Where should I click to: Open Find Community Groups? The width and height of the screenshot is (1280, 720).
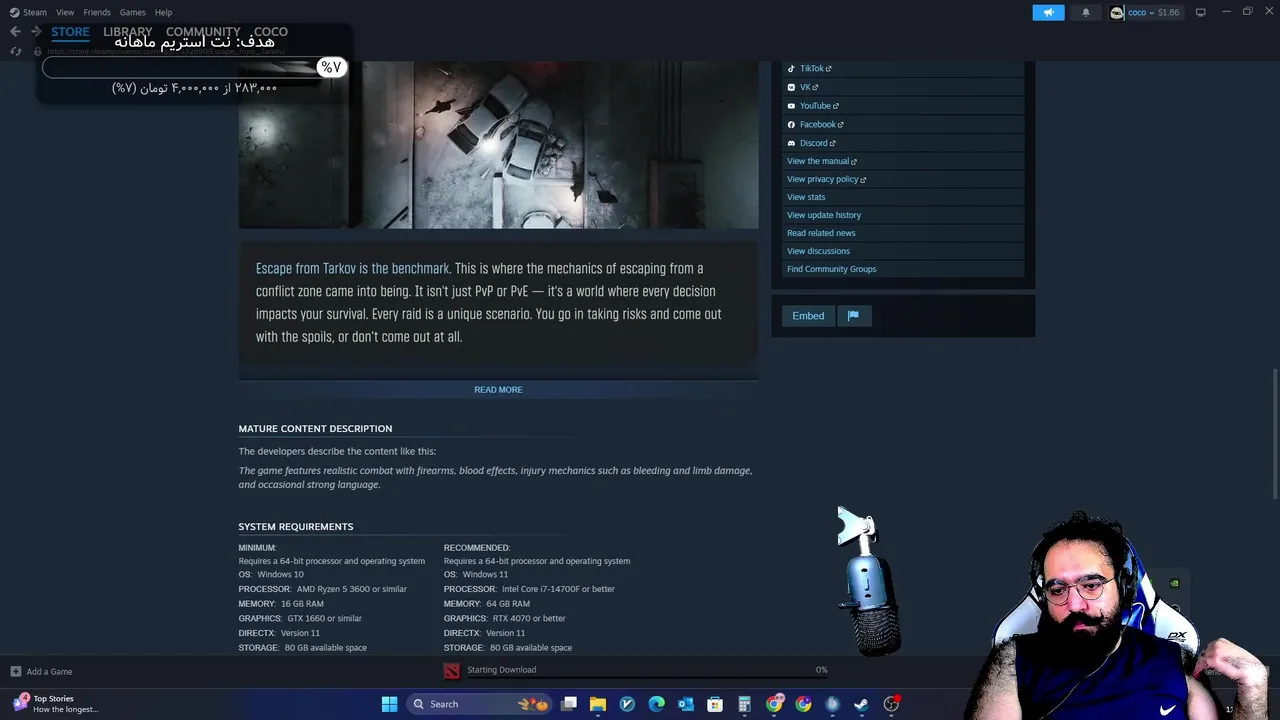click(831, 269)
